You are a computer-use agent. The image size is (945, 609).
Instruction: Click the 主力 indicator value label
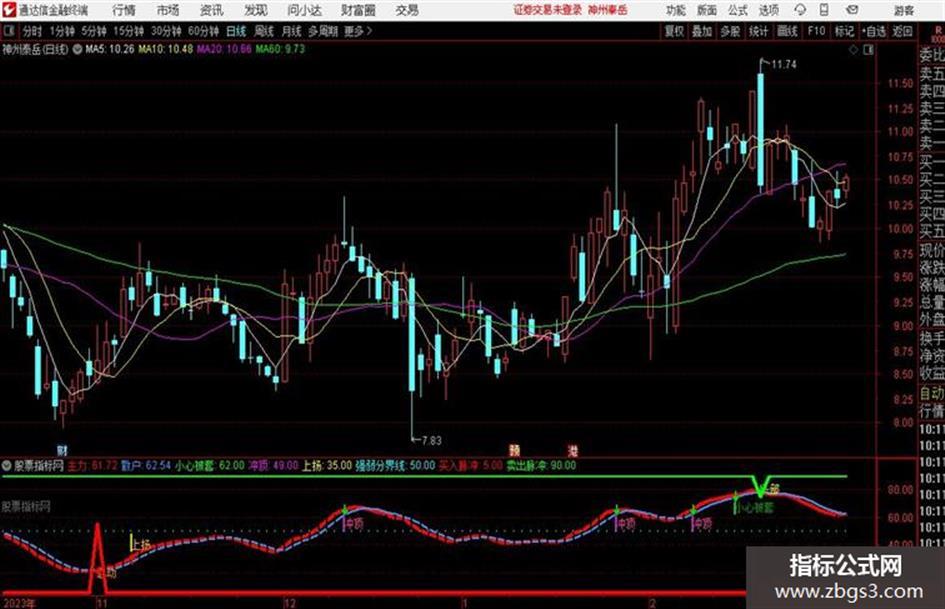coord(92,465)
